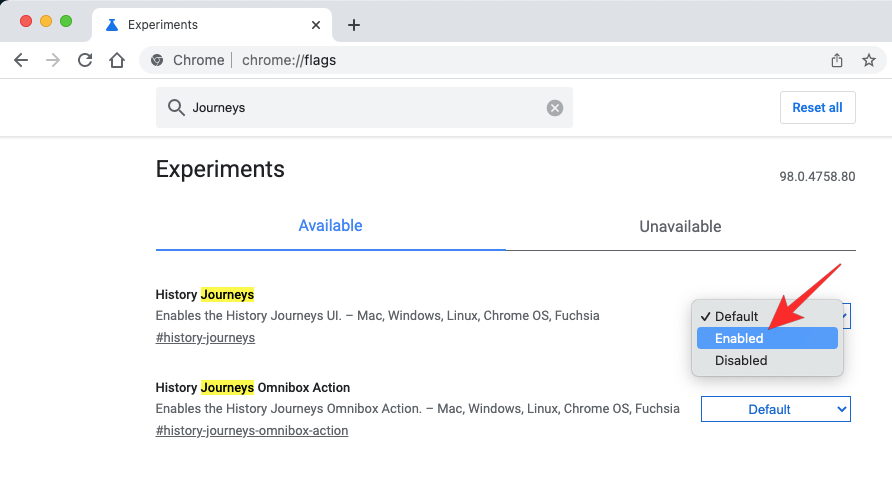Go to the Chrome home page icon
This screenshot has height=480, width=892.
point(117,60)
